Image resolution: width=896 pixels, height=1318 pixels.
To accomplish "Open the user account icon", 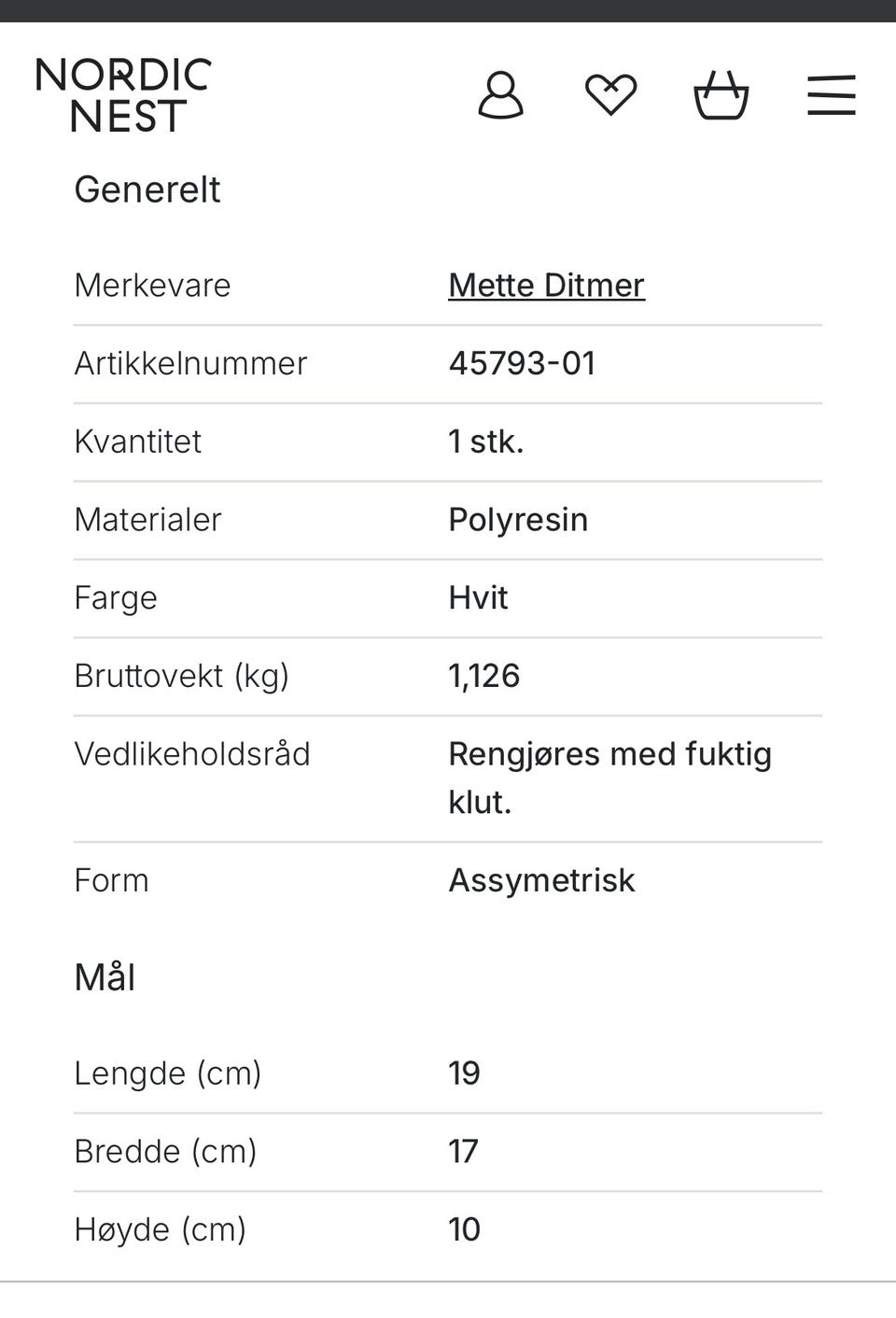I will point(500,95).
